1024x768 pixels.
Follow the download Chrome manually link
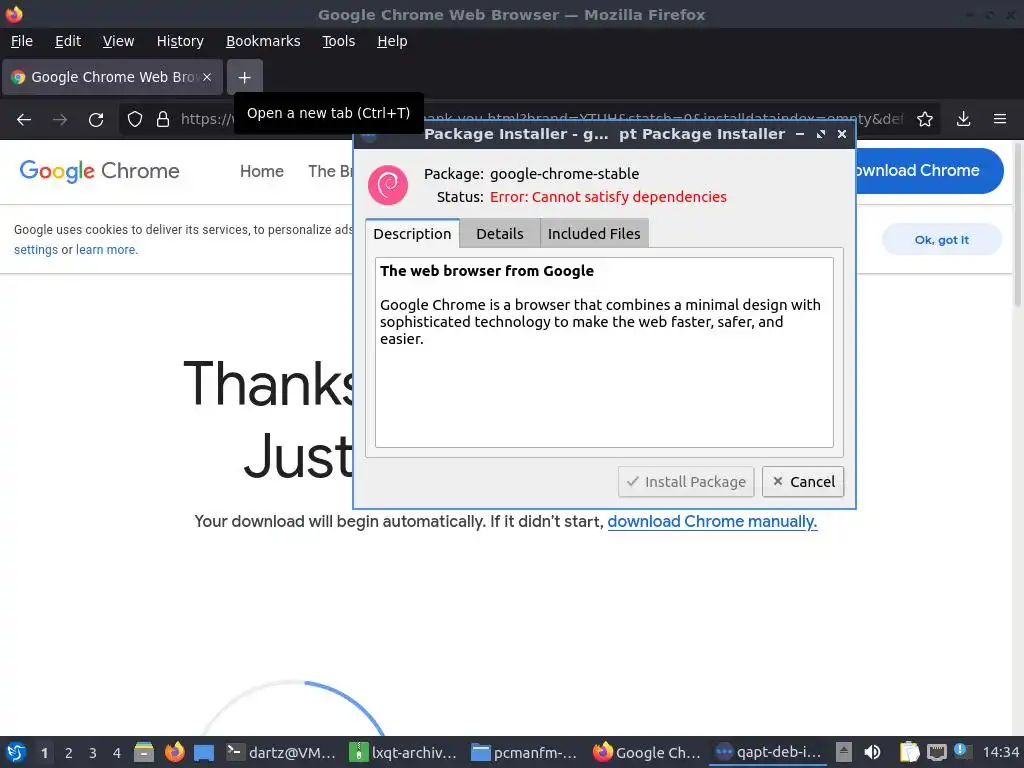pos(712,522)
